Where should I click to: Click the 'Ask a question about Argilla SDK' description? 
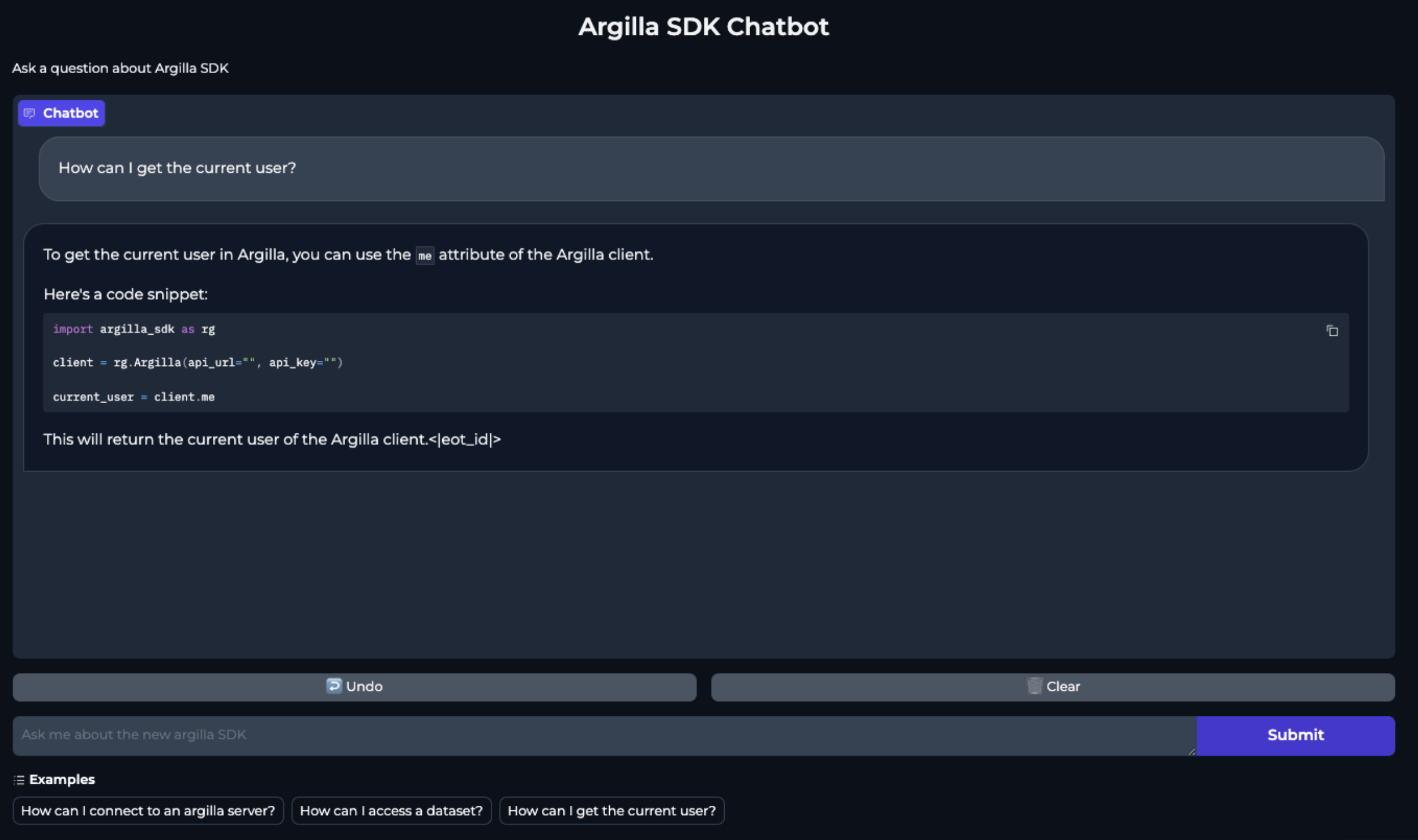point(121,68)
